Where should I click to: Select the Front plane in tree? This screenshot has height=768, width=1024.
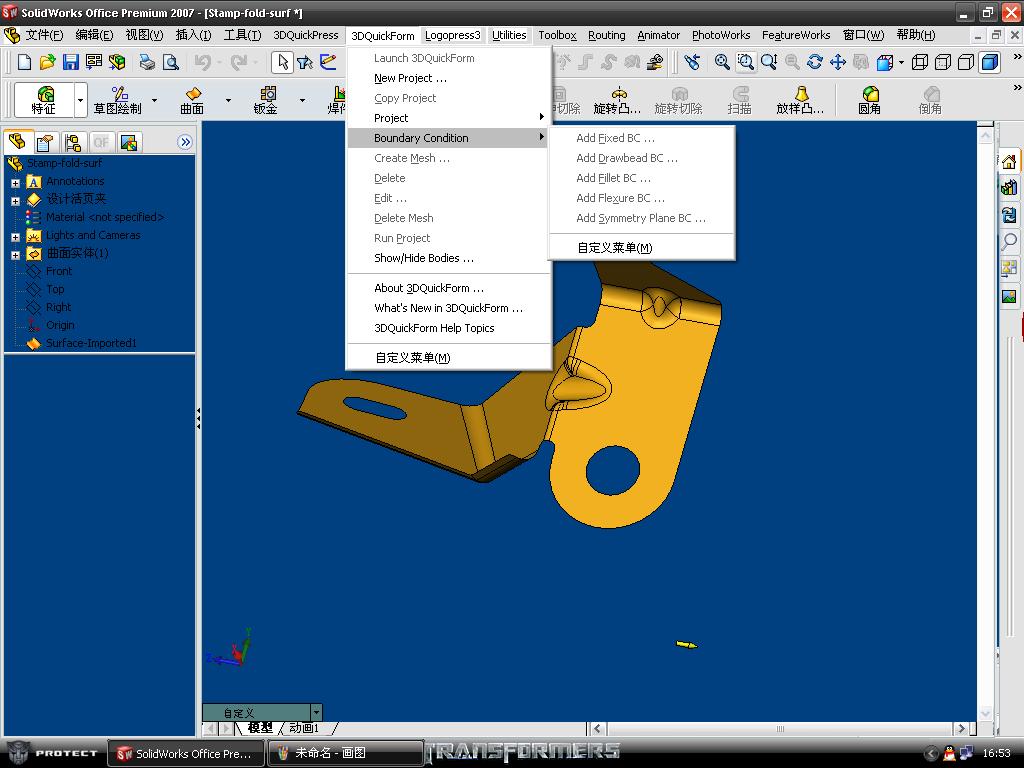[59, 271]
